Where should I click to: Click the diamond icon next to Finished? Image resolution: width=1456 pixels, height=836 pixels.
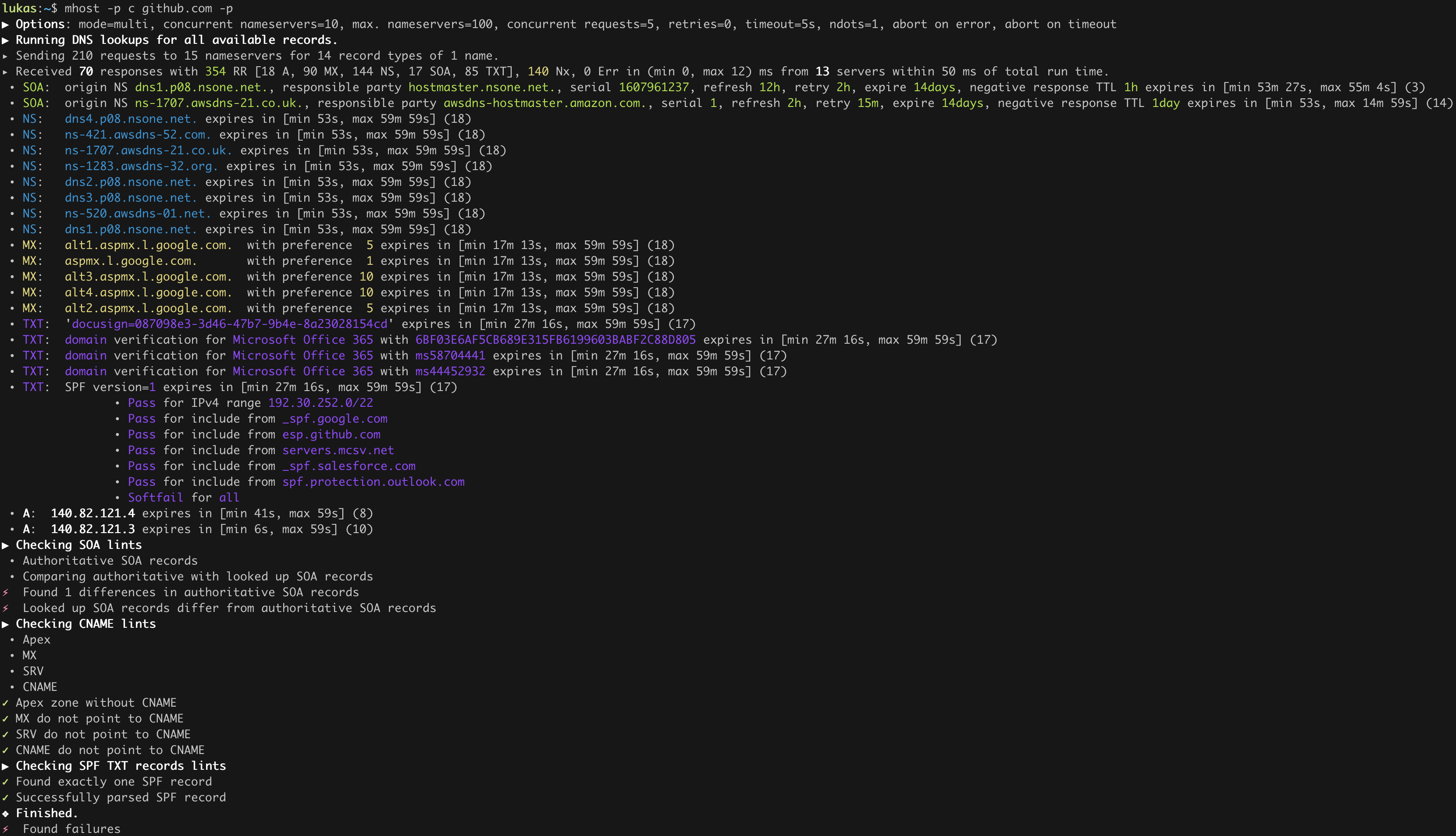coord(6,813)
